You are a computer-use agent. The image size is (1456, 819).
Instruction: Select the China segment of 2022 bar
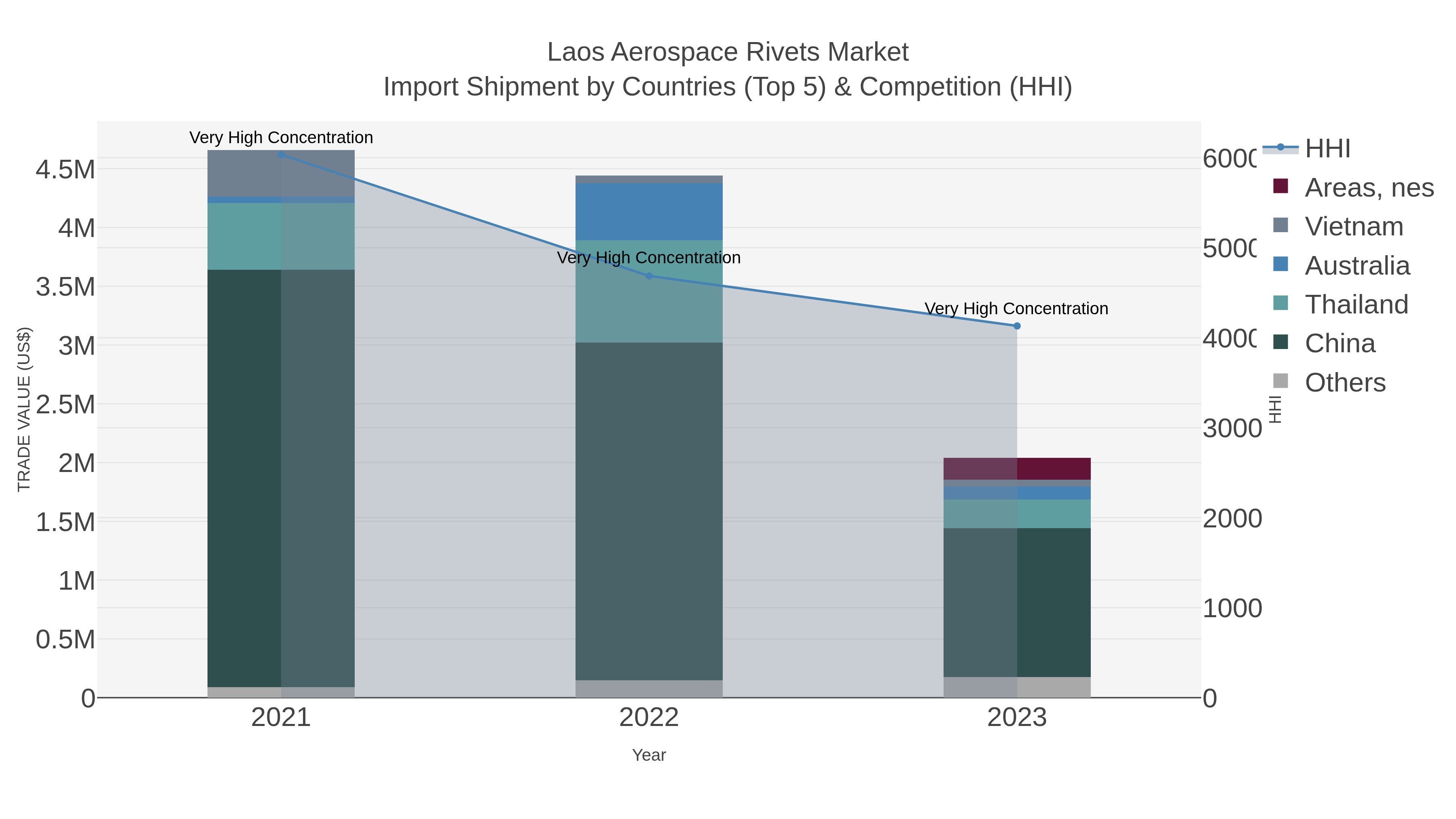(x=649, y=511)
